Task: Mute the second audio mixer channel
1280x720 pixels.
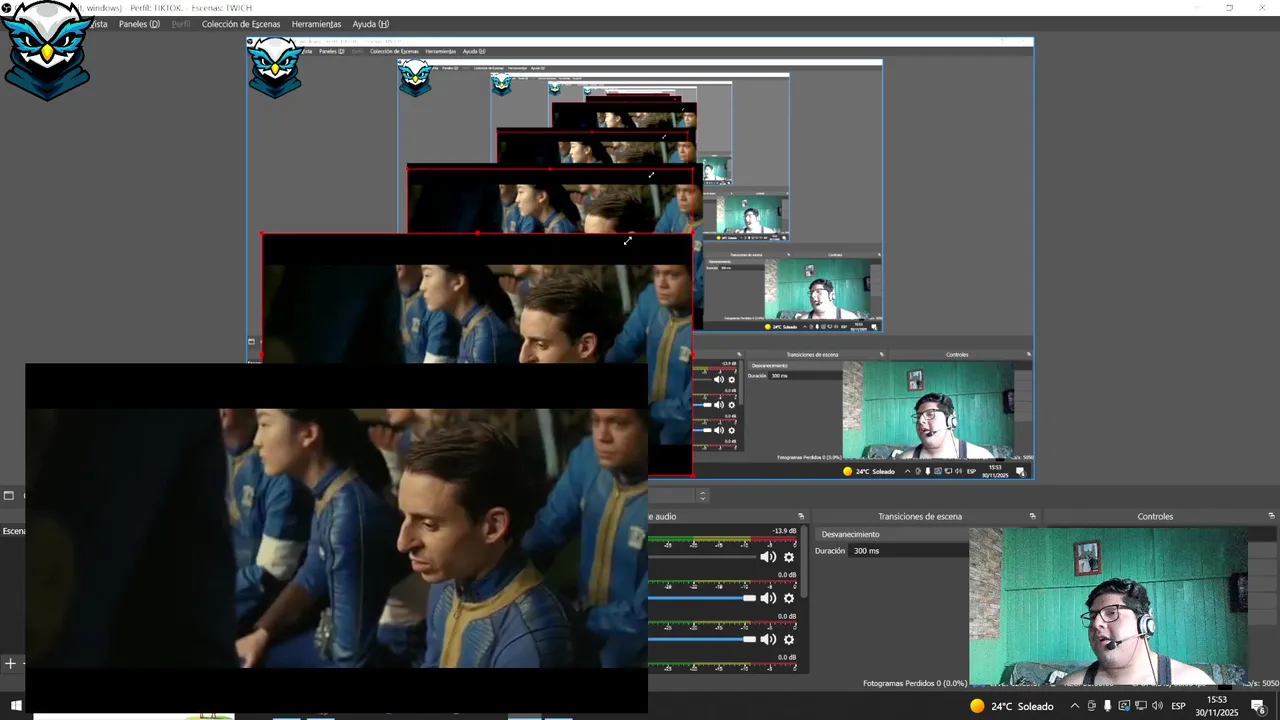Action: pos(768,598)
